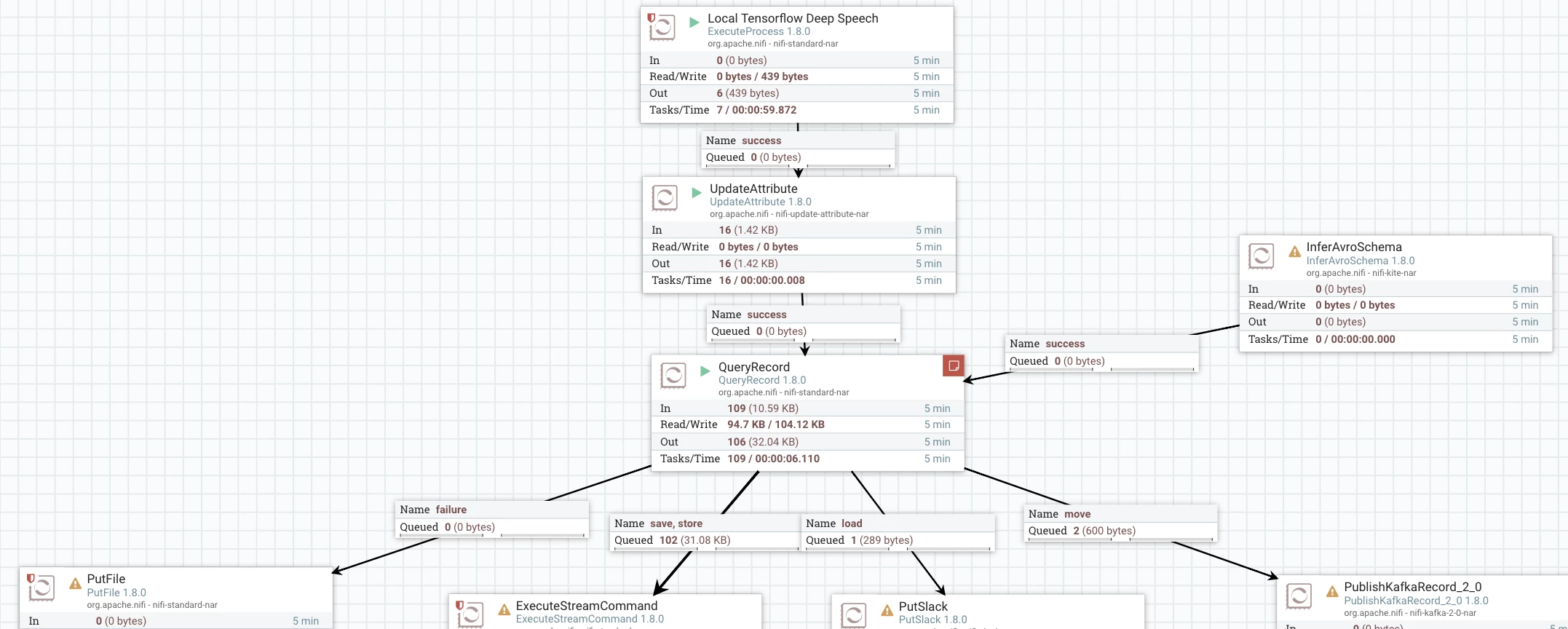The width and height of the screenshot is (1568, 629).
Task: Select the load connection label
Action: tap(898, 532)
